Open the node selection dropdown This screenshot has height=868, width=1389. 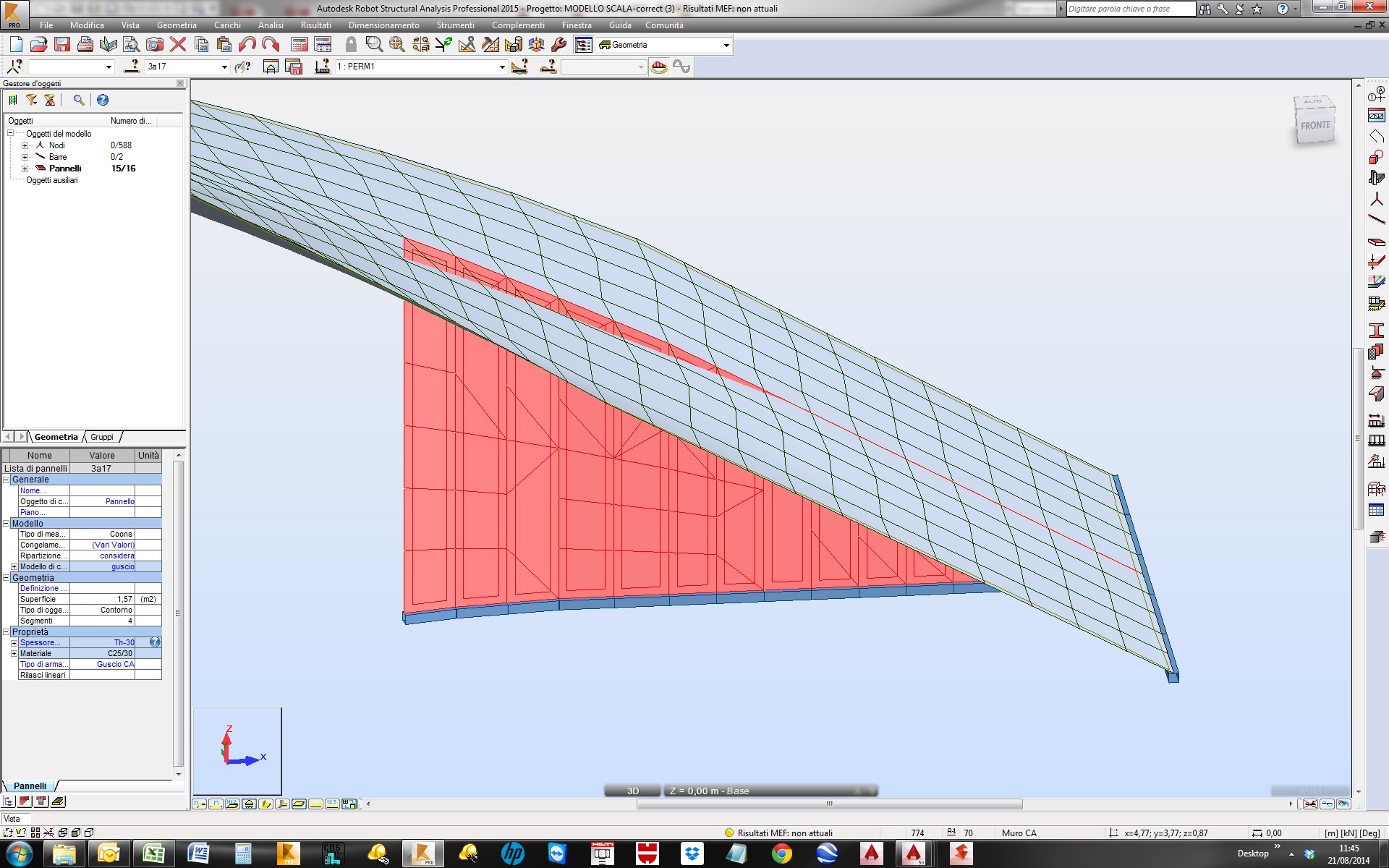109,67
